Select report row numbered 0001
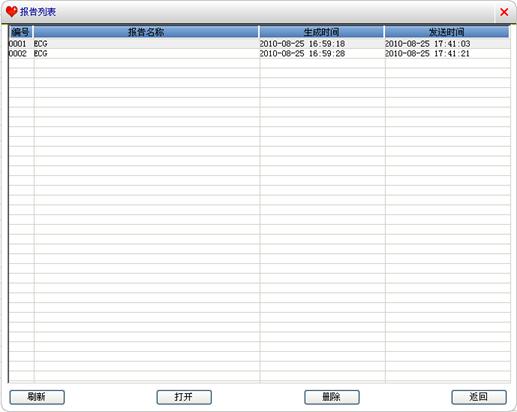The image size is (517, 412). pos(259,44)
